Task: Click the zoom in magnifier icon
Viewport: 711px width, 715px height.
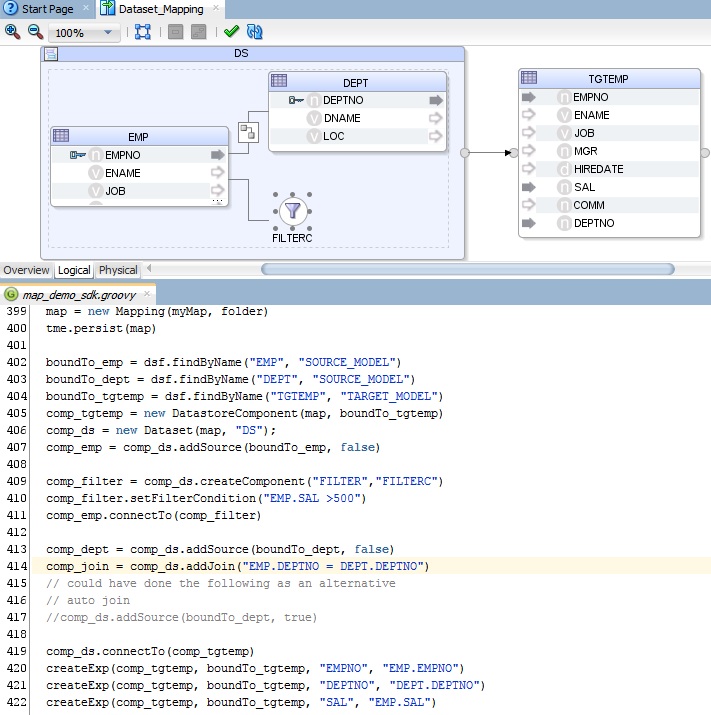Action: coord(12,32)
